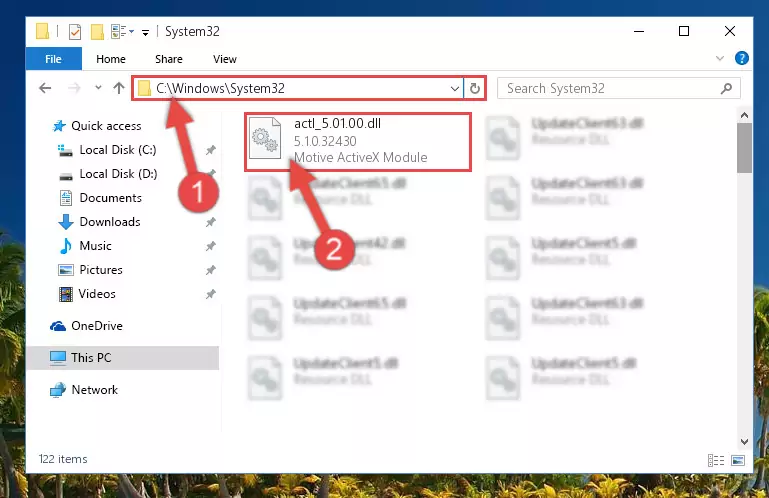Switch to the Home ribbon tab
The width and height of the screenshot is (769, 498).
(x=111, y=59)
